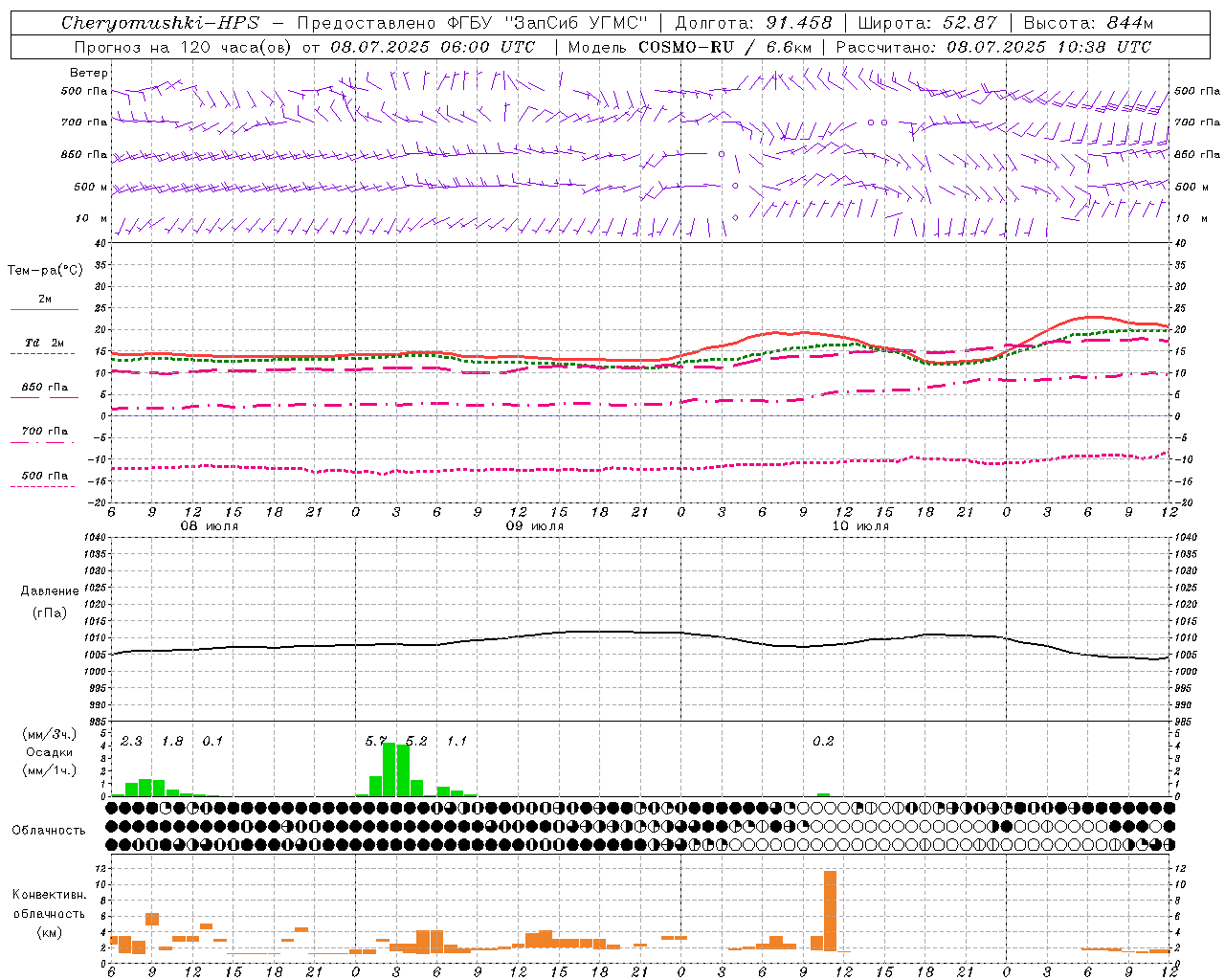Click the dashed line sample under 'Td 2м'
1225x980 pixels.
tap(43, 353)
